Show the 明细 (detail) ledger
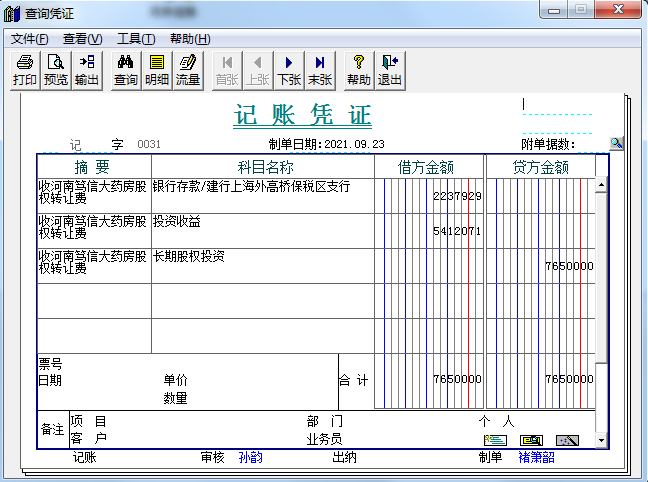Viewport: 648px width, 482px height. (x=157, y=70)
